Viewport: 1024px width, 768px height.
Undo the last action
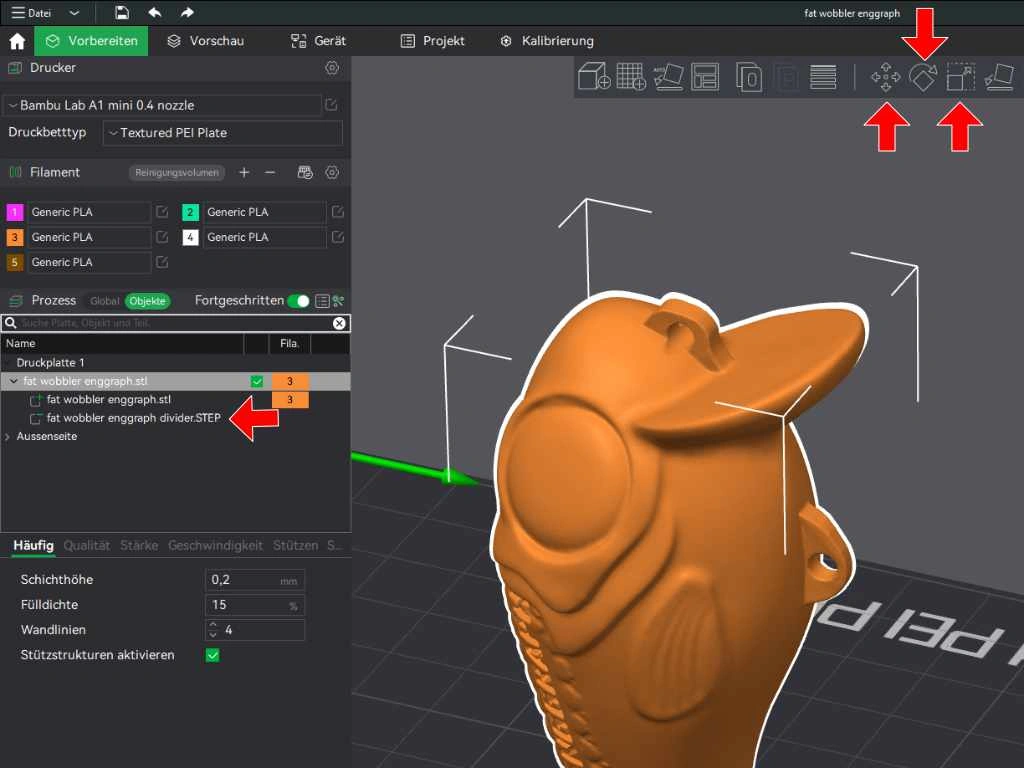tap(154, 13)
